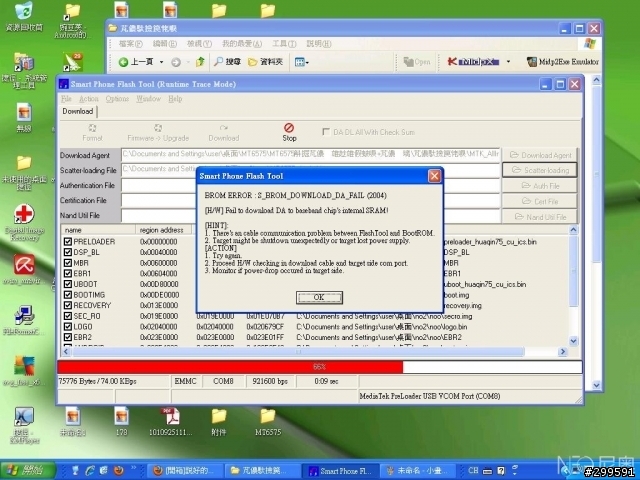Click the Format toolbar icon

92,128
